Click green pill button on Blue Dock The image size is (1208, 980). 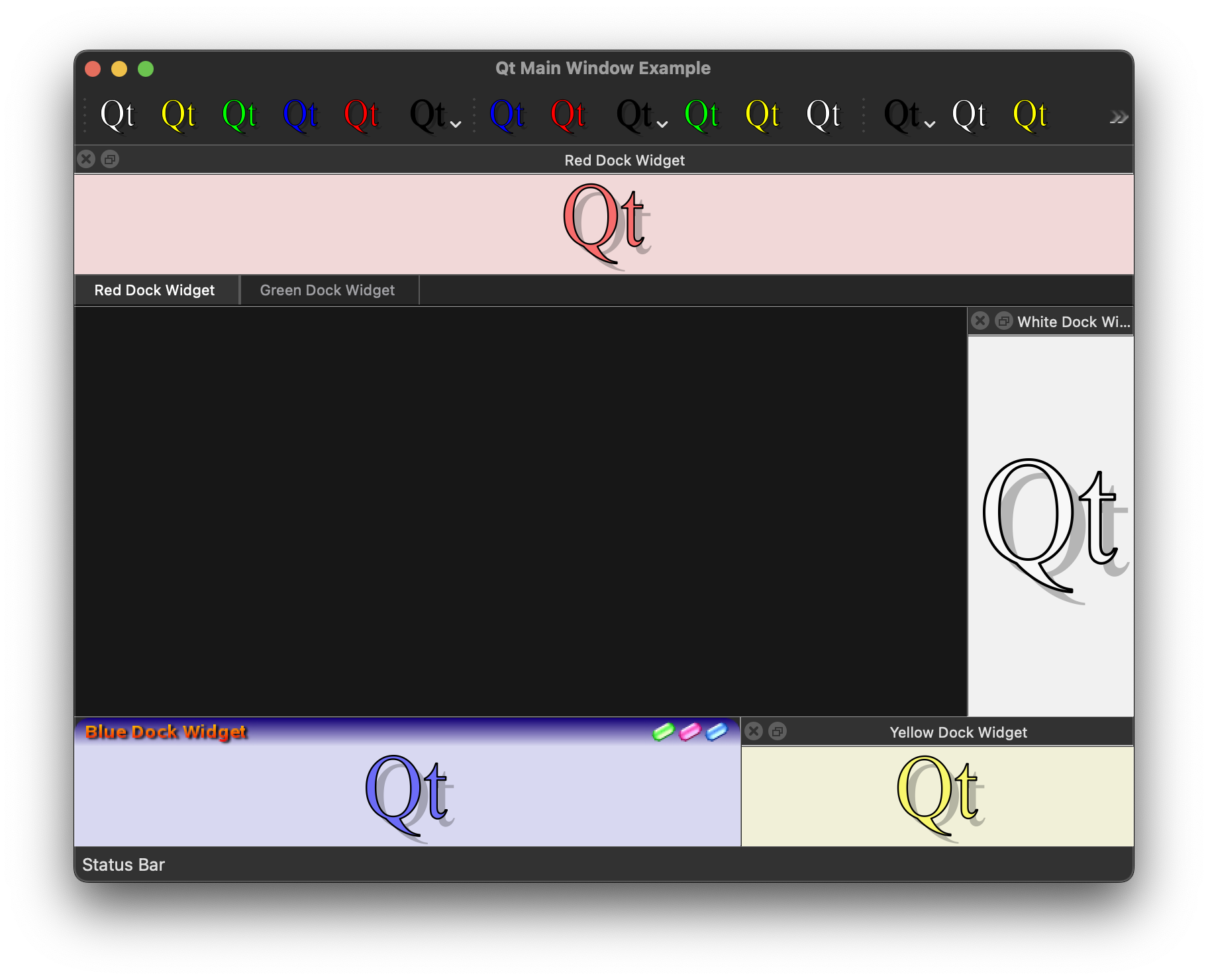tap(664, 732)
